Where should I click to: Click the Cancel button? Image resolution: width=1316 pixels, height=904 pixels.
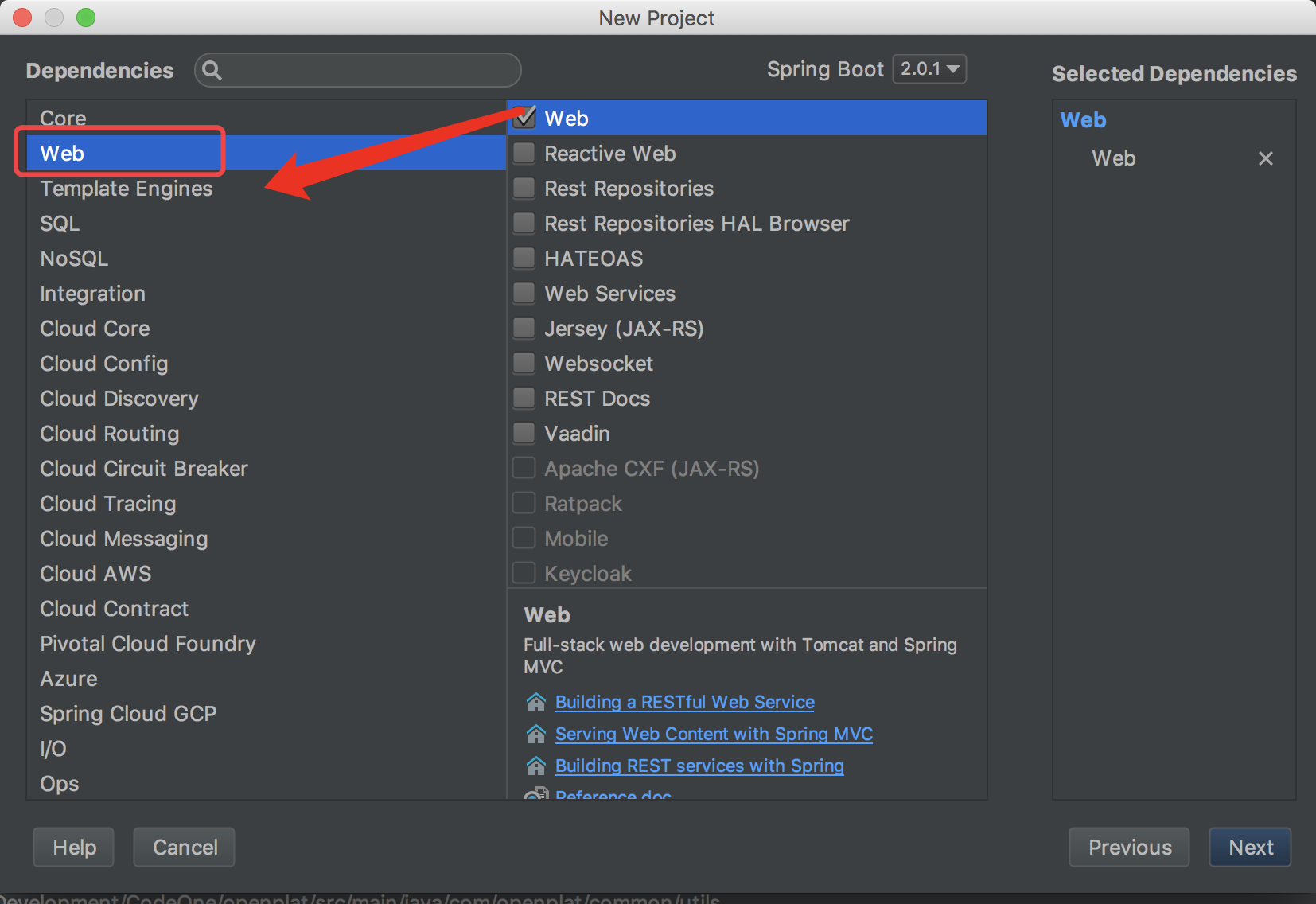pyautogui.click(x=185, y=847)
